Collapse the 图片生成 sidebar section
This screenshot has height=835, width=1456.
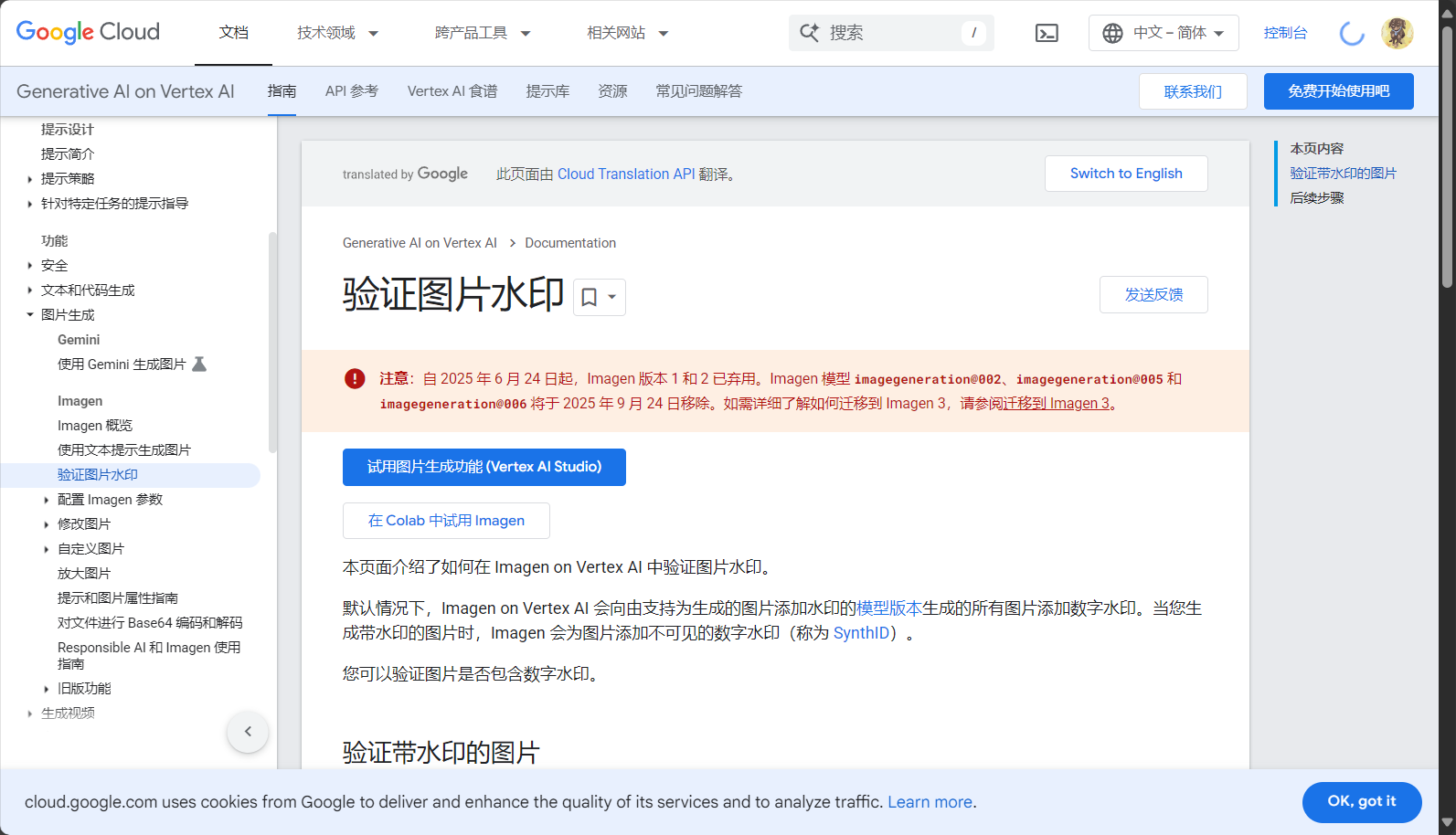(x=30, y=315)
